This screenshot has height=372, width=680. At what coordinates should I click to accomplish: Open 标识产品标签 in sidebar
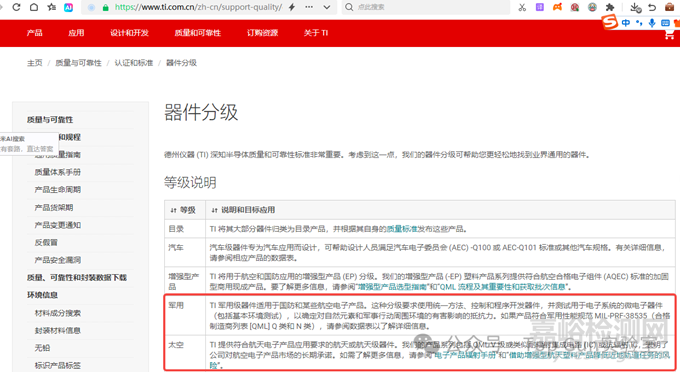(58, 365)
